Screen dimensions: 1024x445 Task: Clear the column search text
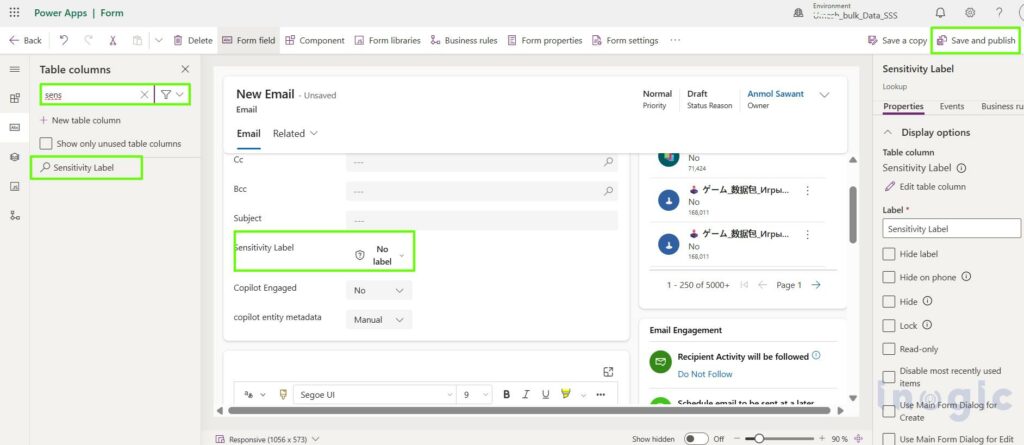click(144, 95)
